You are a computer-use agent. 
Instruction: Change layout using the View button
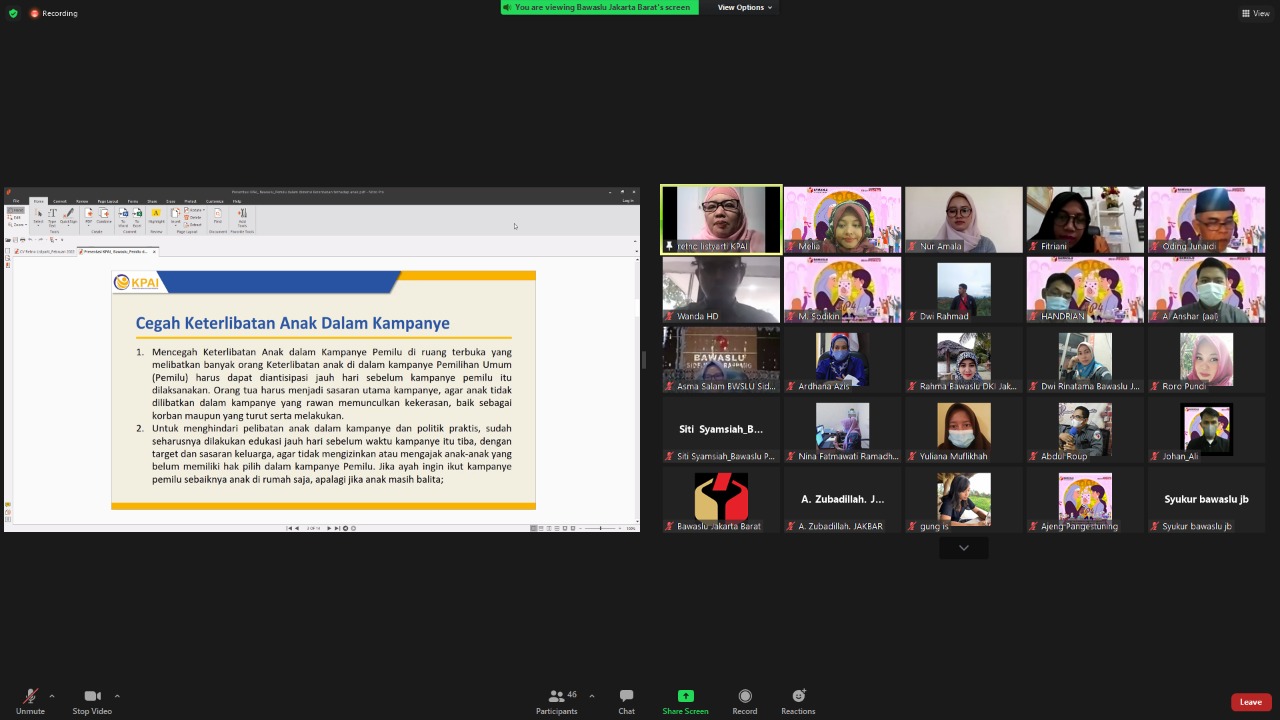1256,13
